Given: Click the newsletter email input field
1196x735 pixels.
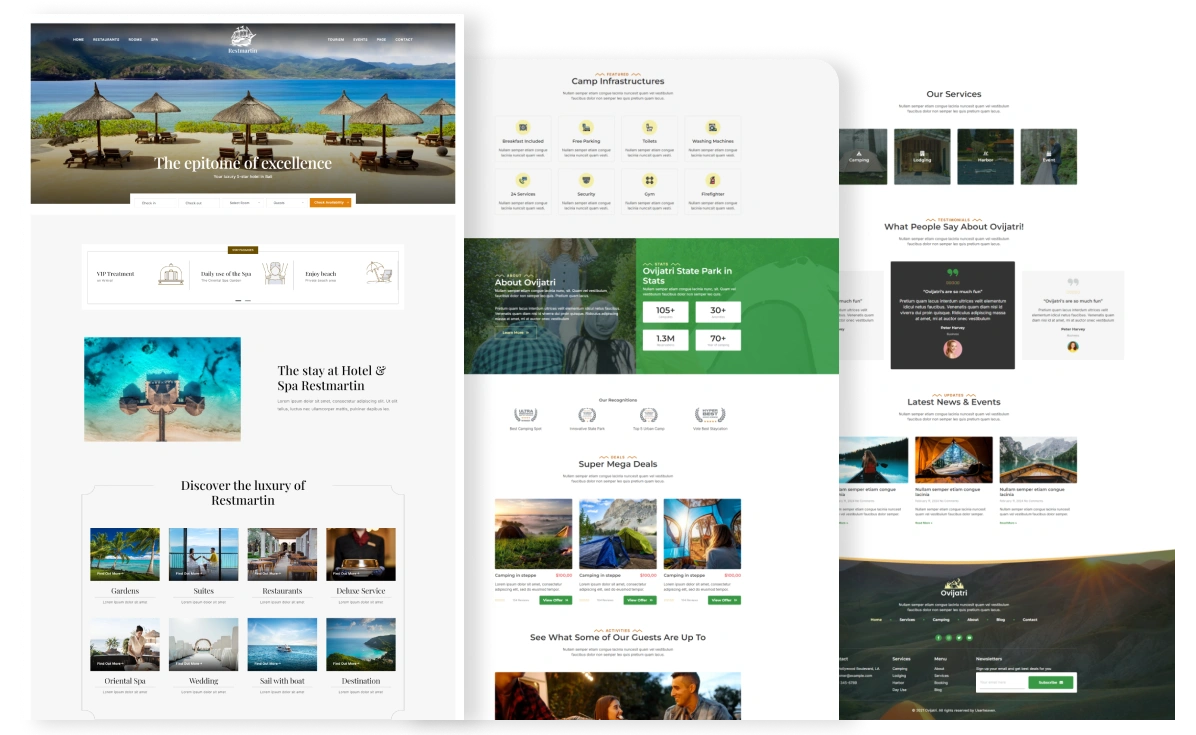Looking at the screenshot, I should (1001, 682).
